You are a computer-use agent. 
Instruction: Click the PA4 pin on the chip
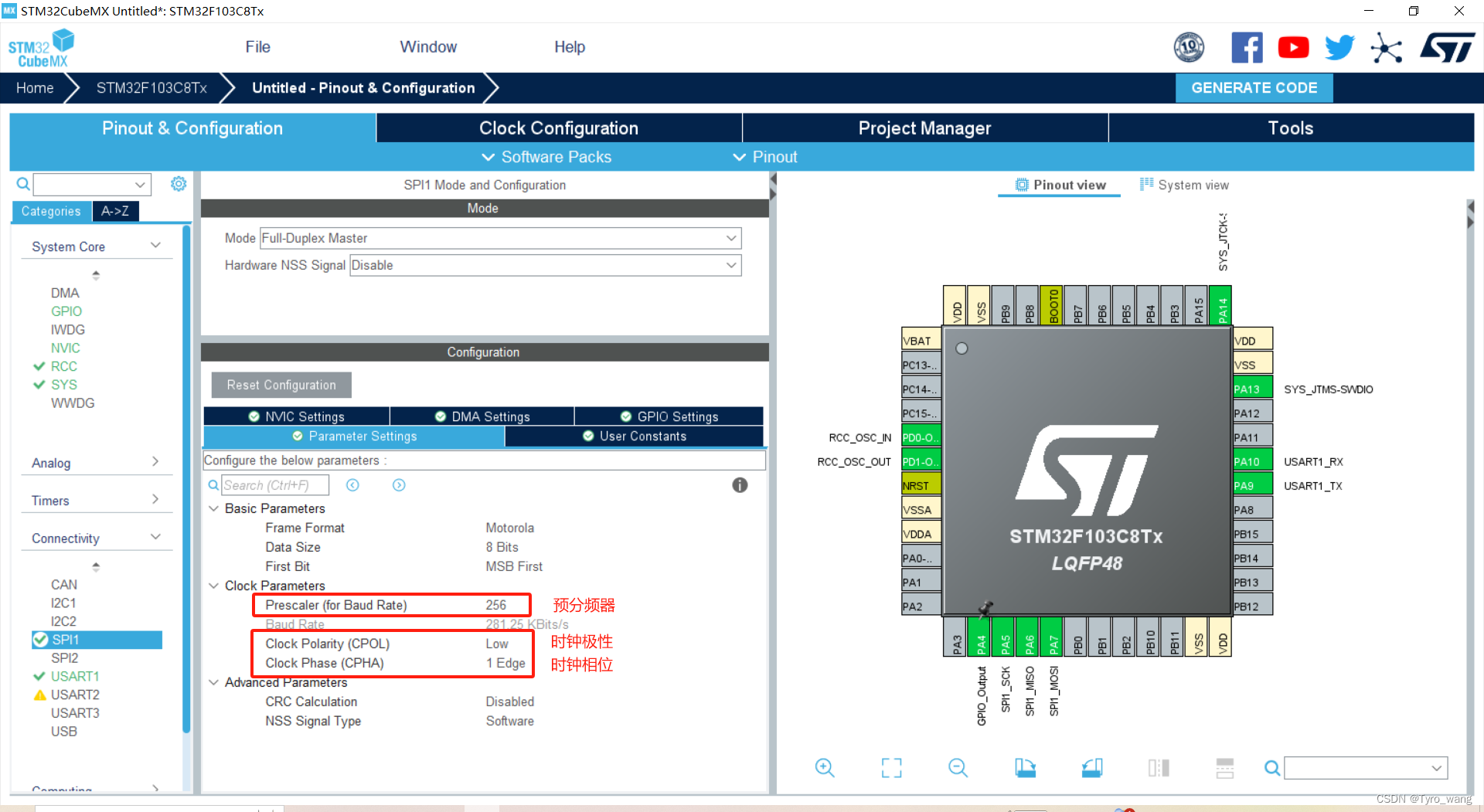(x=980, y=637)
